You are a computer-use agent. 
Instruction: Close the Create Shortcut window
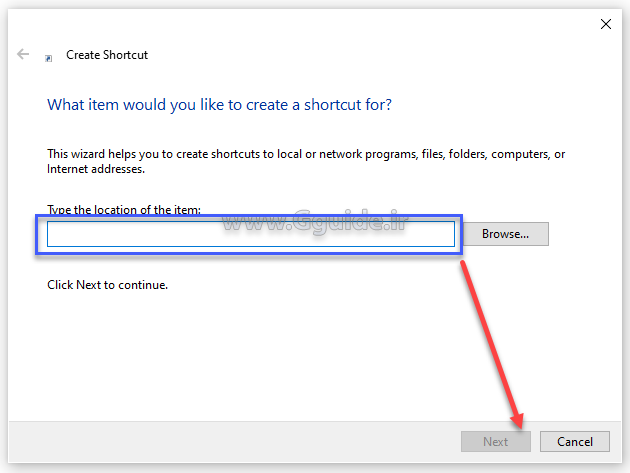605,23
